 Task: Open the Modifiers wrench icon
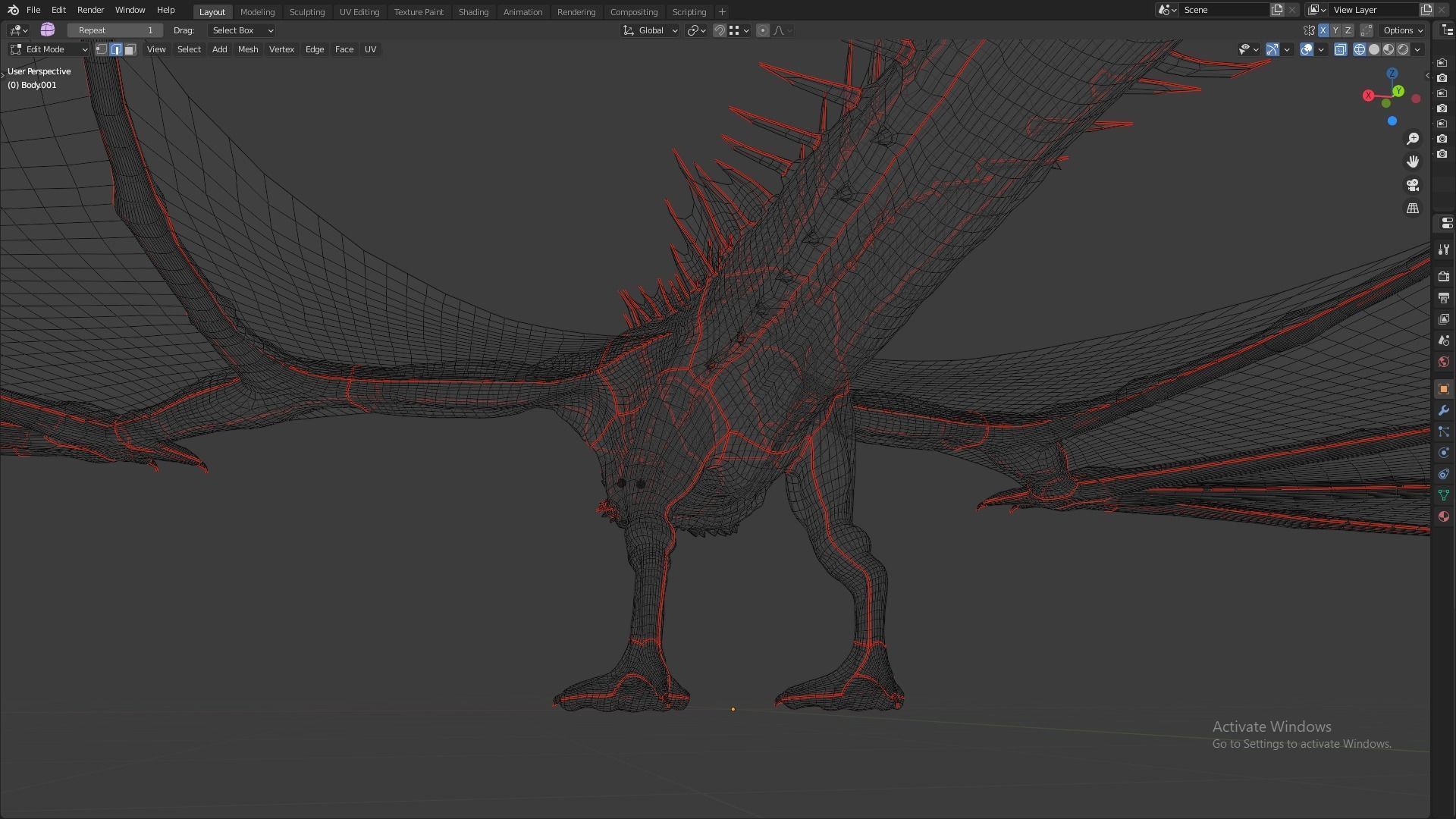pyautogui.click(x=1444, y=410)
